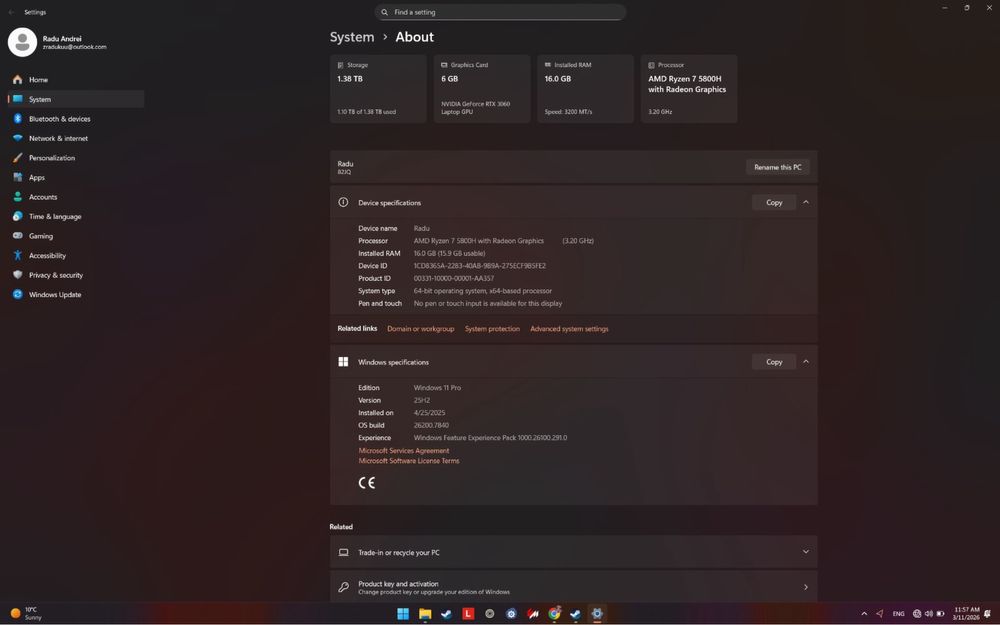Open Google Chrome from the taskbar
This screenshot has height=625, width=1000.
point(554,614)
